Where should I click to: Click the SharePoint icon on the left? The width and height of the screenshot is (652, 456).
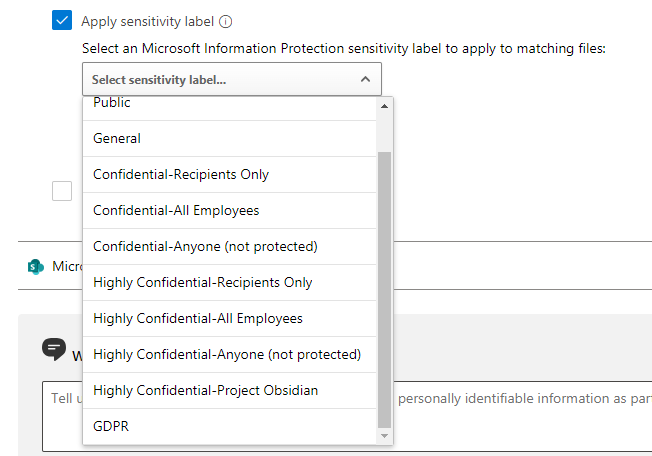pos(36,267)
